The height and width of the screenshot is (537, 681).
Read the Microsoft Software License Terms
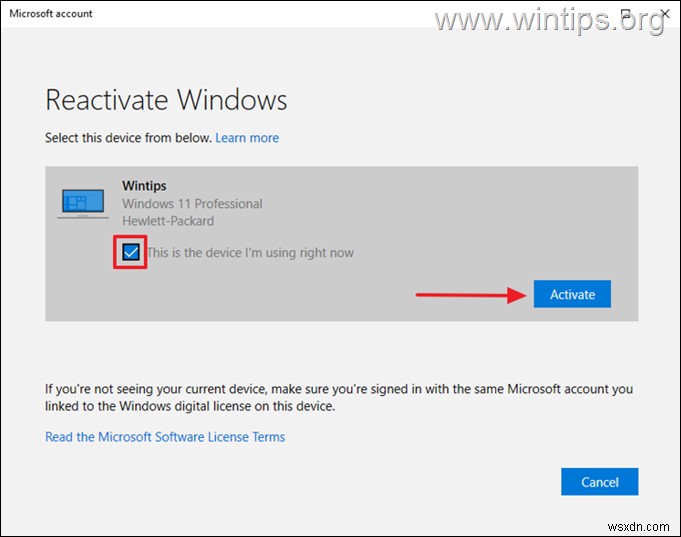[x=165, y=437]
